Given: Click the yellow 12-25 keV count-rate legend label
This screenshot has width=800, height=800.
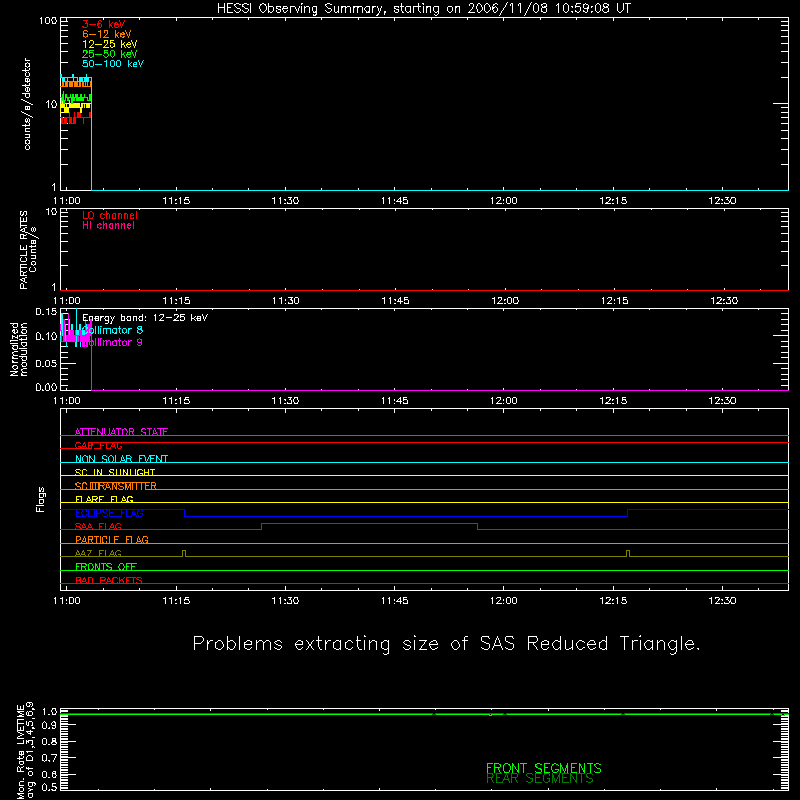Looking at the screenshot, I should 110,44.
